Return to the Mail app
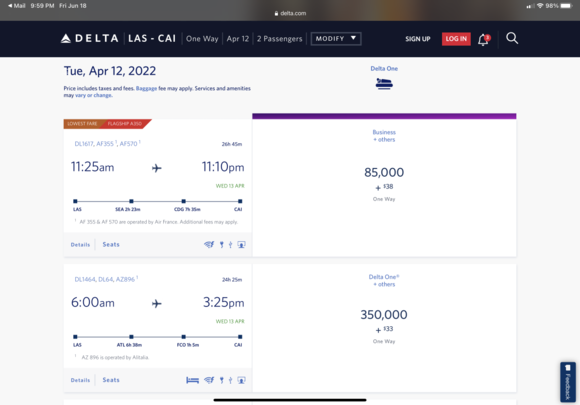 click(x=17, y=6)
